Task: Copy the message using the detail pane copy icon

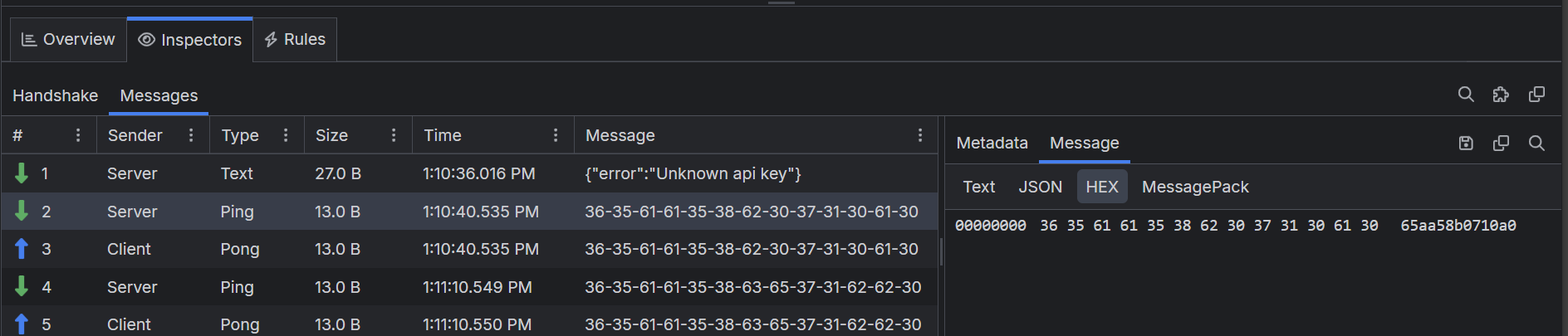Action: pyautogui.click(x=1501, y=144)
